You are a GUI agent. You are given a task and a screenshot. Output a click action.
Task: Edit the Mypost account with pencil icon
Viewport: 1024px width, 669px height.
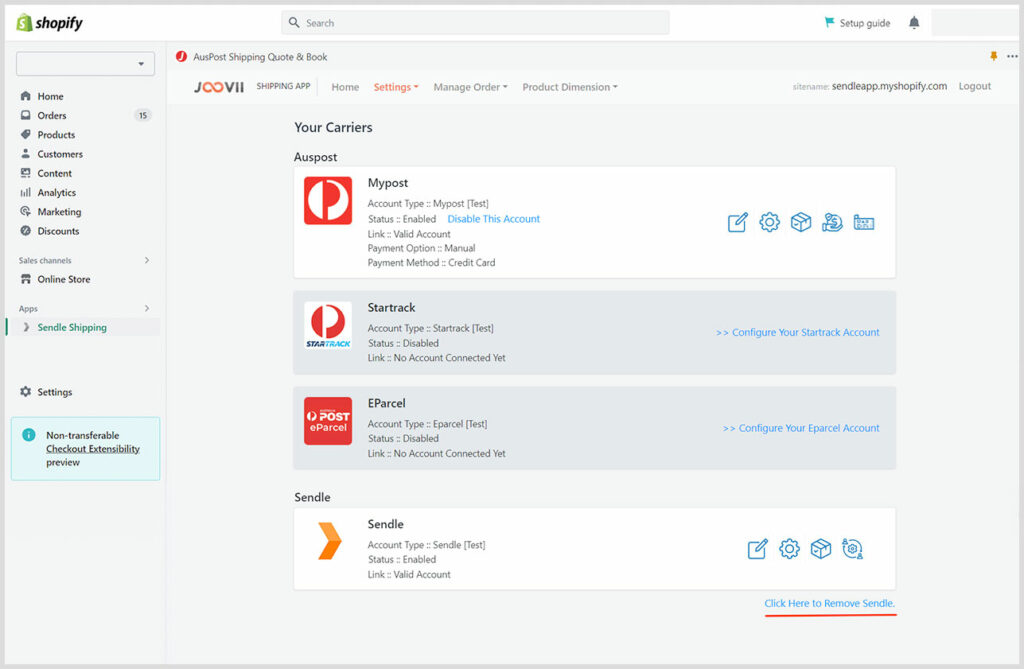pos(737,223)
